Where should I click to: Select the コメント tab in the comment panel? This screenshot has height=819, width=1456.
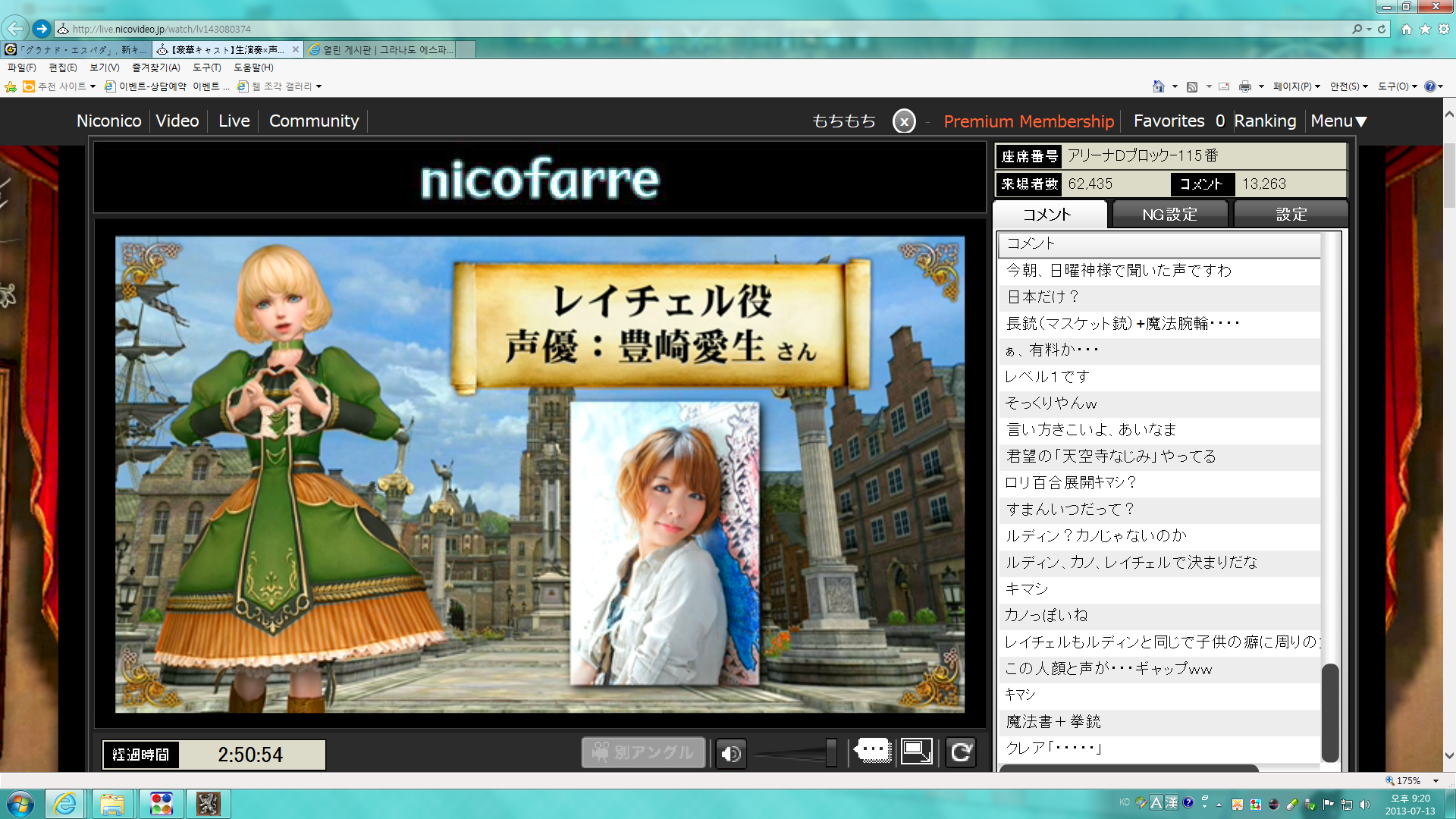[x=1050, y=215]
